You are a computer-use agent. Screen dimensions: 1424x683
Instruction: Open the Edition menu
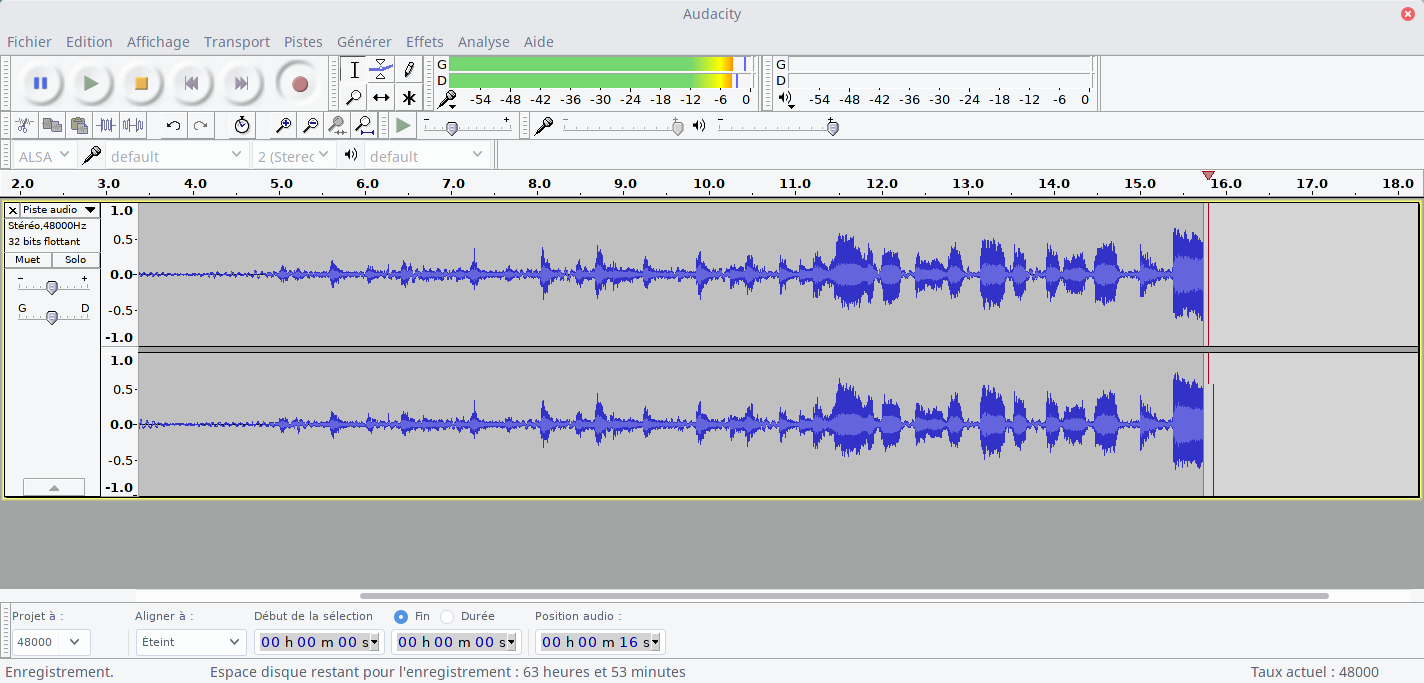tap(89, 42)
